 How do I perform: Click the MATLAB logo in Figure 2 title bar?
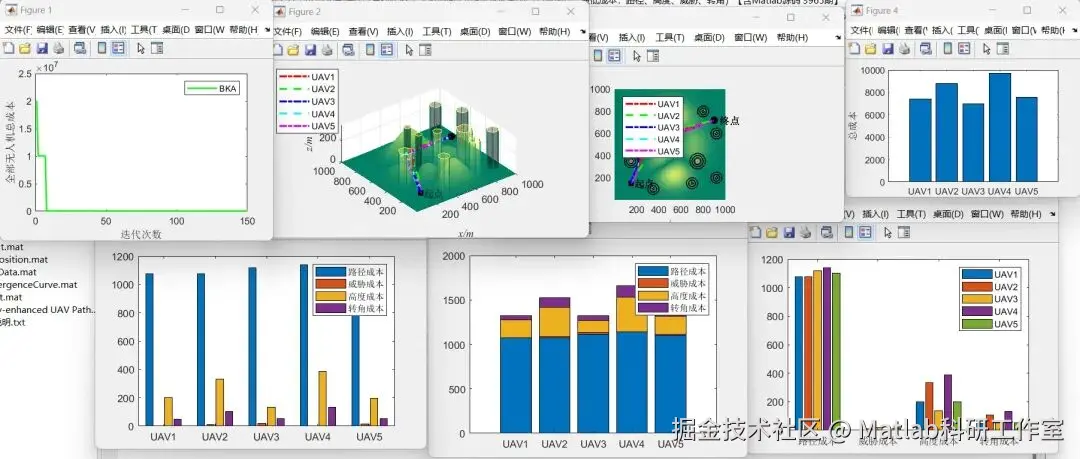[280, 12]
